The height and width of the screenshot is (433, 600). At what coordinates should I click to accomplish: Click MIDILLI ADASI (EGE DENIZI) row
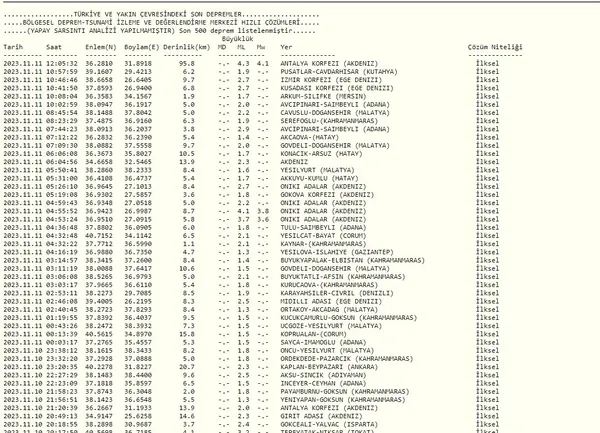(x=251, y=301)
